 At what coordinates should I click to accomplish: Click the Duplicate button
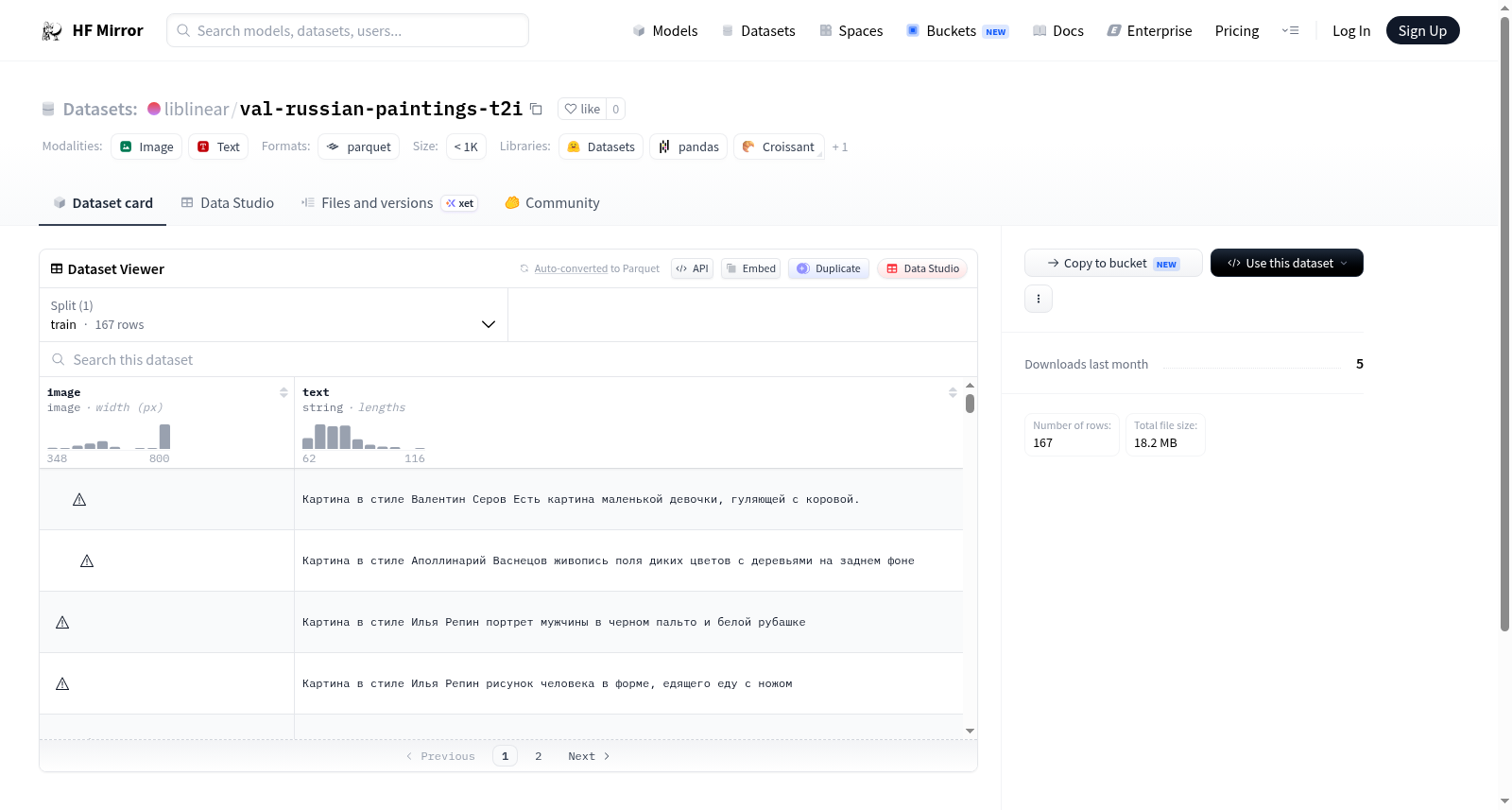click(829, 268)
